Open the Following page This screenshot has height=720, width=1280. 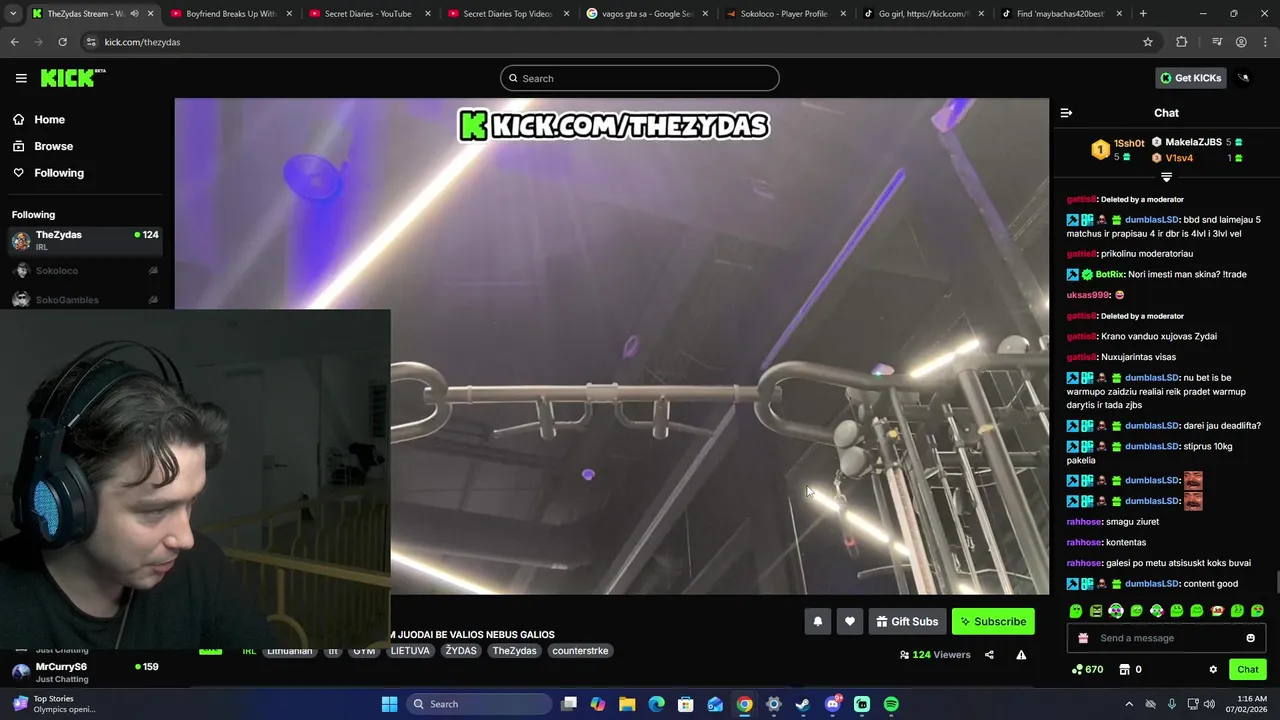(x=59, y=173)
